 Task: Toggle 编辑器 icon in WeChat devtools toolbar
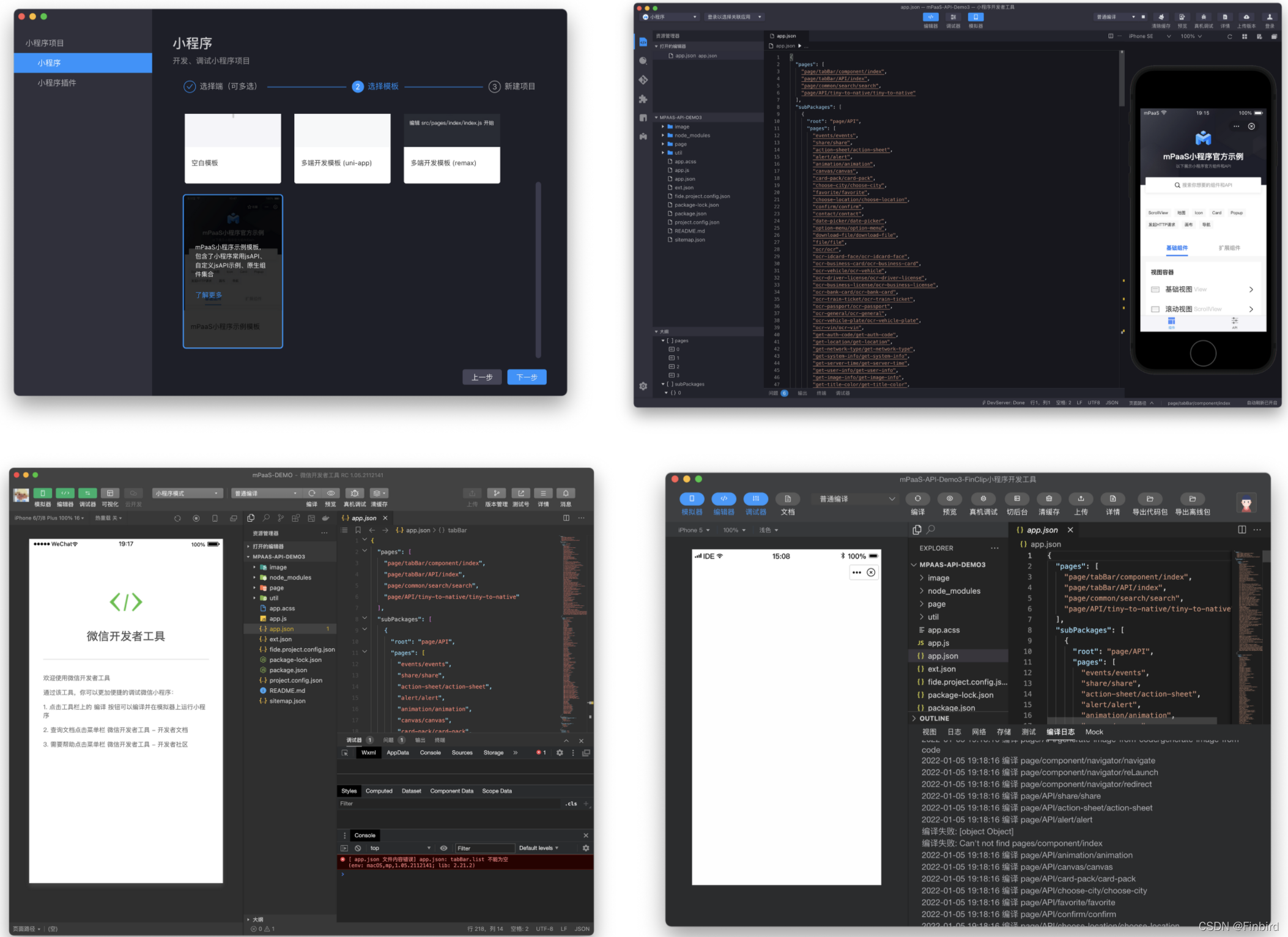[65, 493]
